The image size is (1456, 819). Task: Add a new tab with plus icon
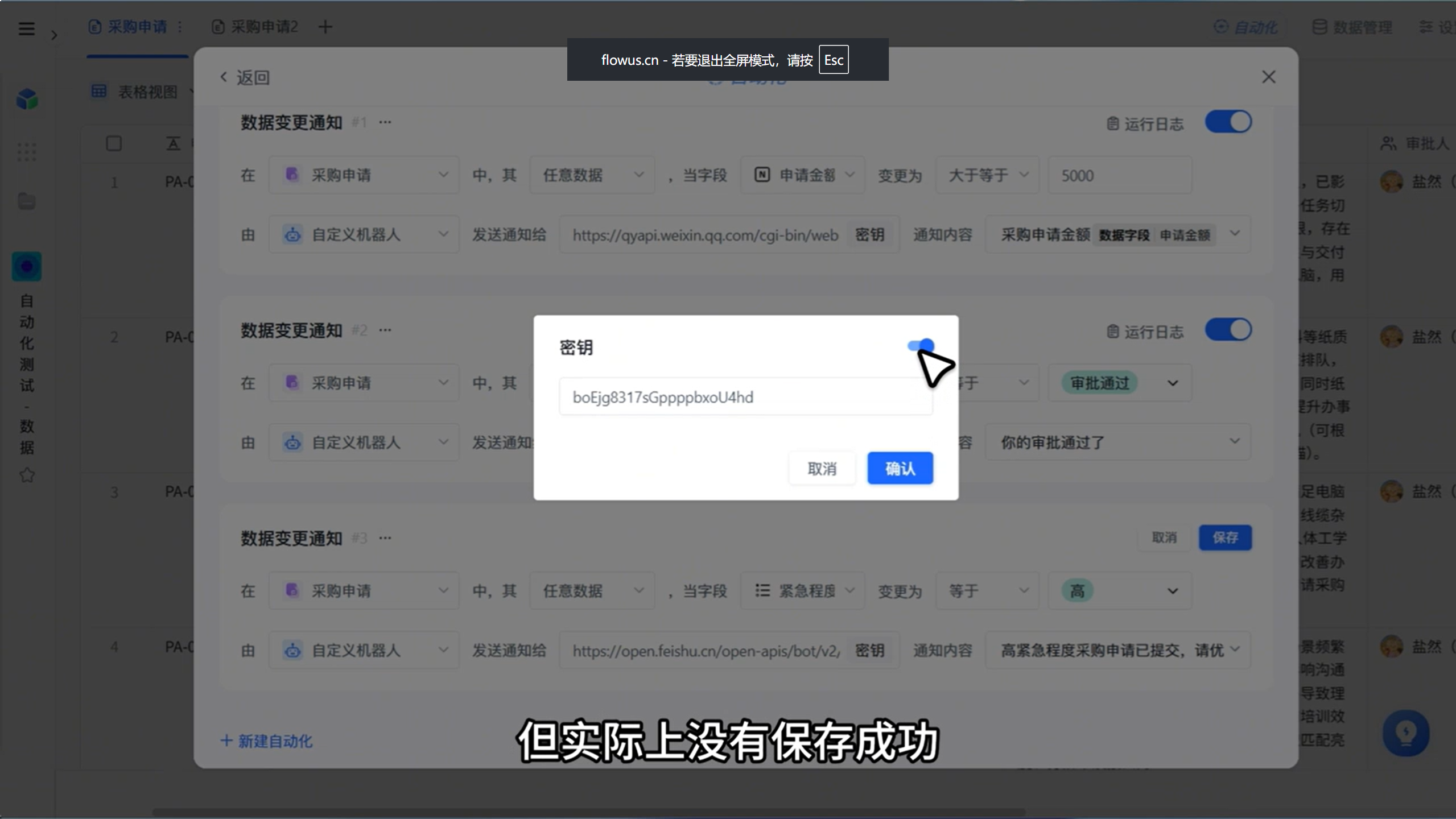tap(325, 27)
